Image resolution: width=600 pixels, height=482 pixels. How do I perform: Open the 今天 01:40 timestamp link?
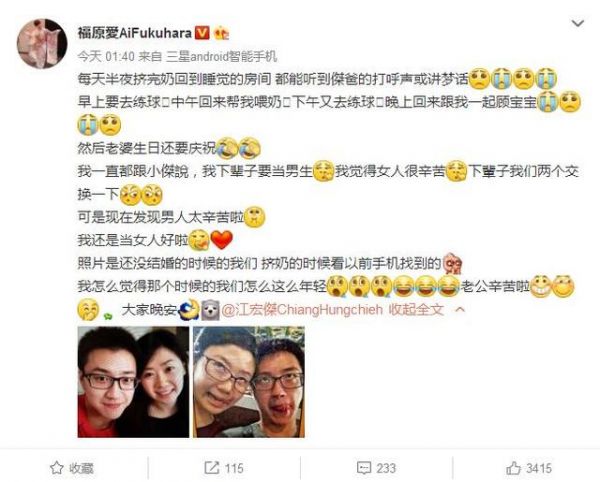[x=106, y=57]
